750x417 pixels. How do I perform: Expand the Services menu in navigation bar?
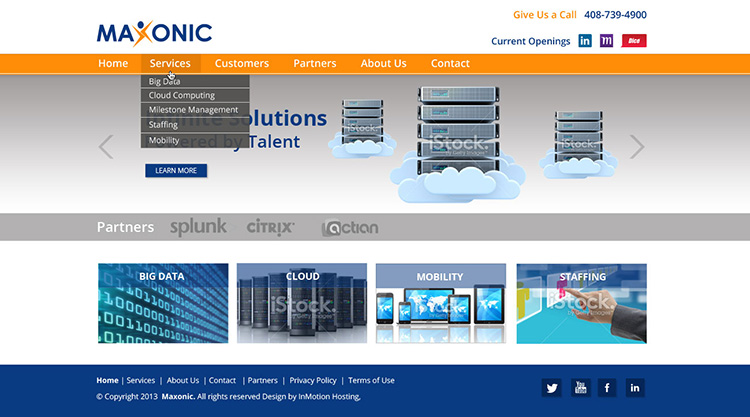(170, 63)
